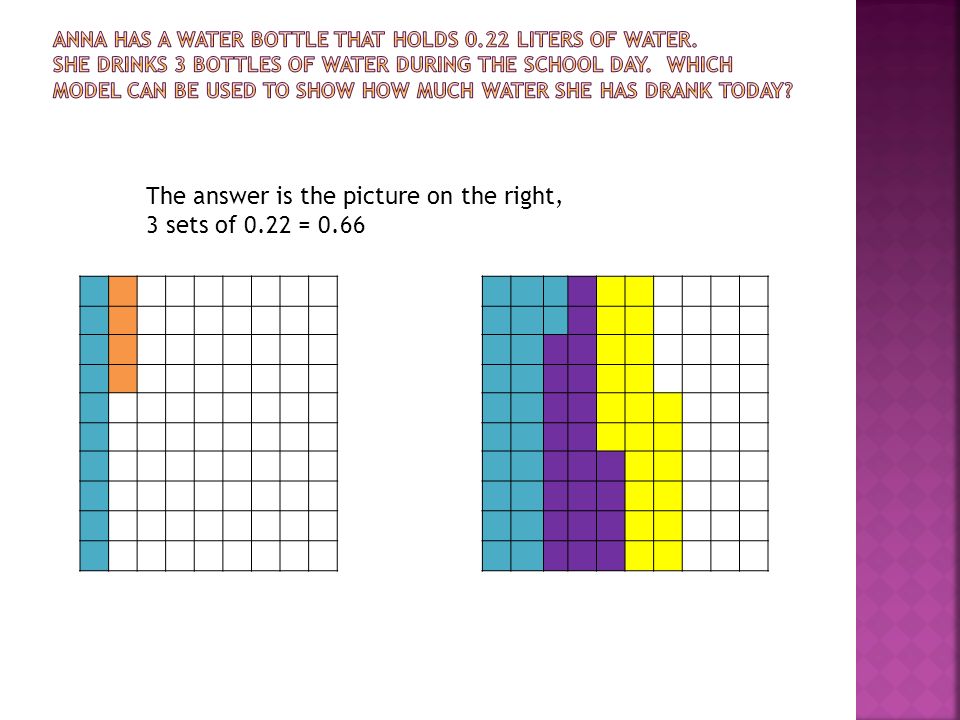Click the unshaded white columns of right grid
960x720 pixels.
tap(726, 424)
